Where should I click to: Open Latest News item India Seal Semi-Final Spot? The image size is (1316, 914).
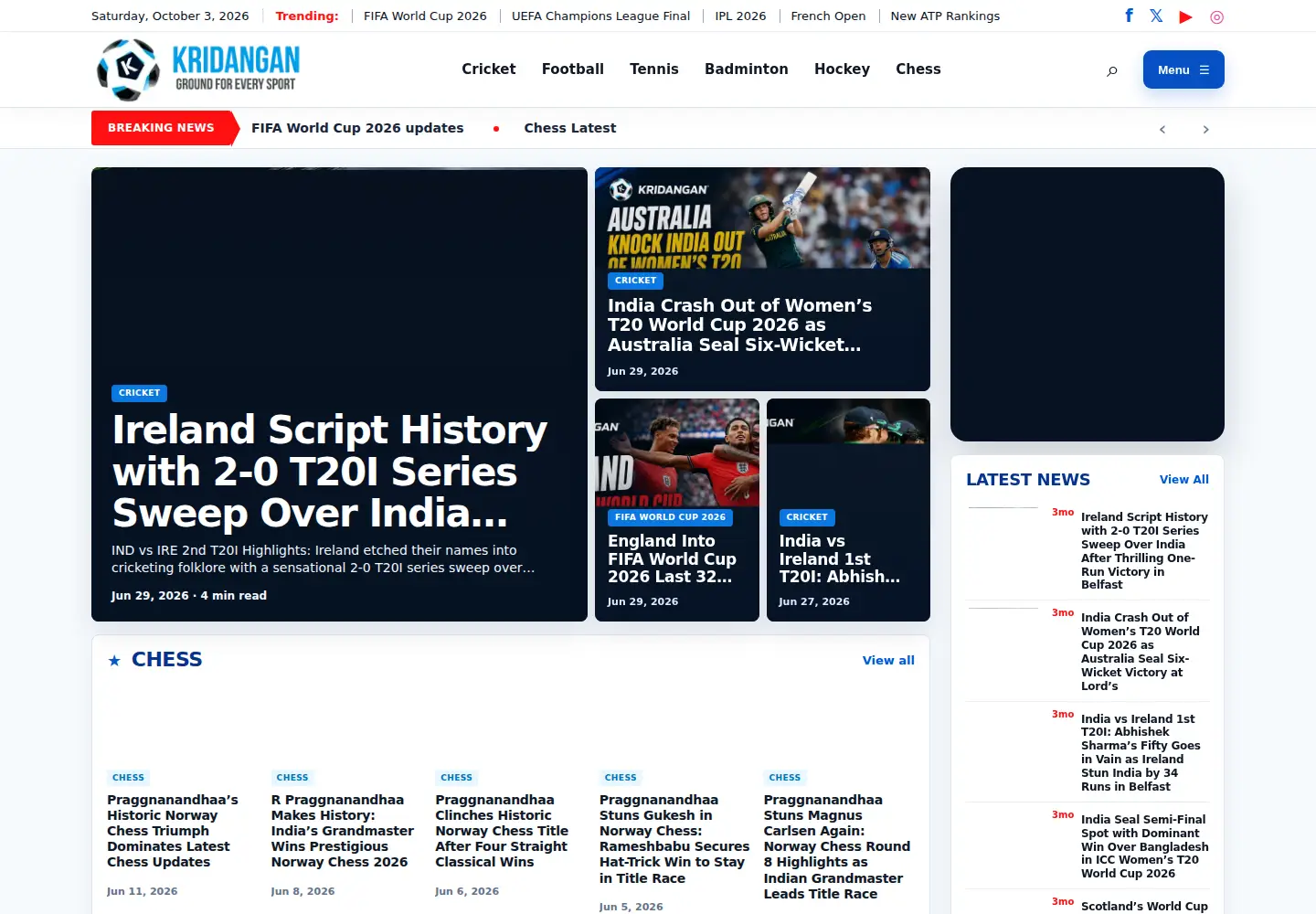1144,846
